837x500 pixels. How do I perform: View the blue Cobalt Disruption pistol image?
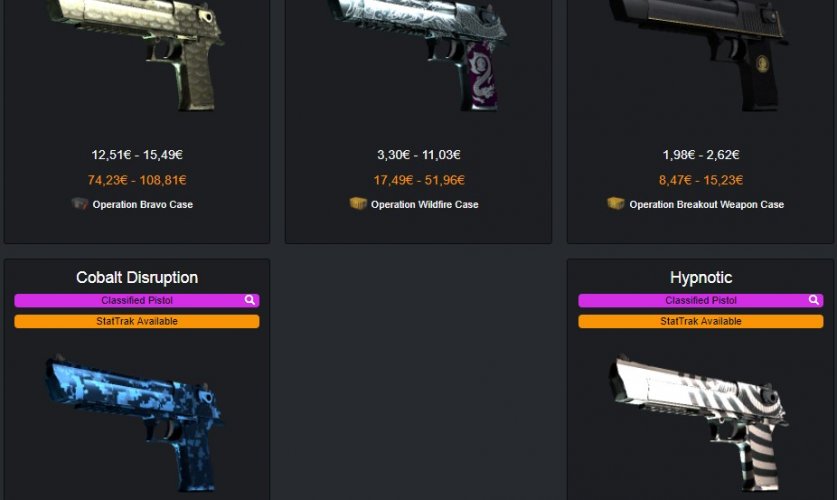pos(135,422)
